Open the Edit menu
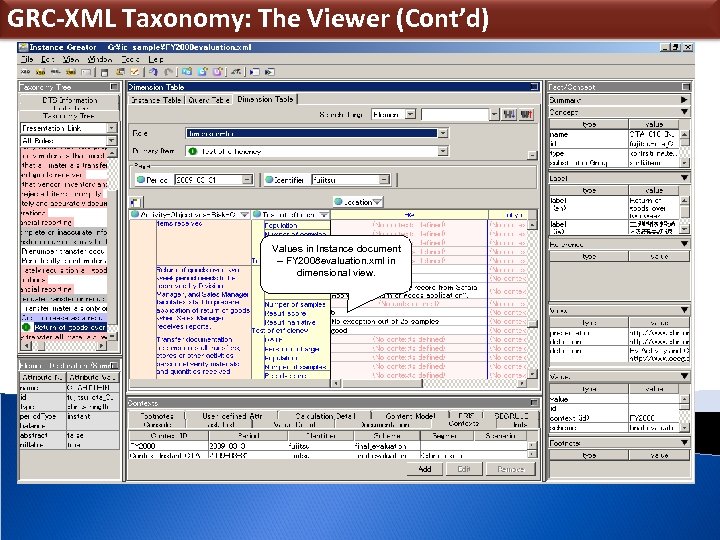This screenshot has height=540, width=720. (x=48, y=59)
